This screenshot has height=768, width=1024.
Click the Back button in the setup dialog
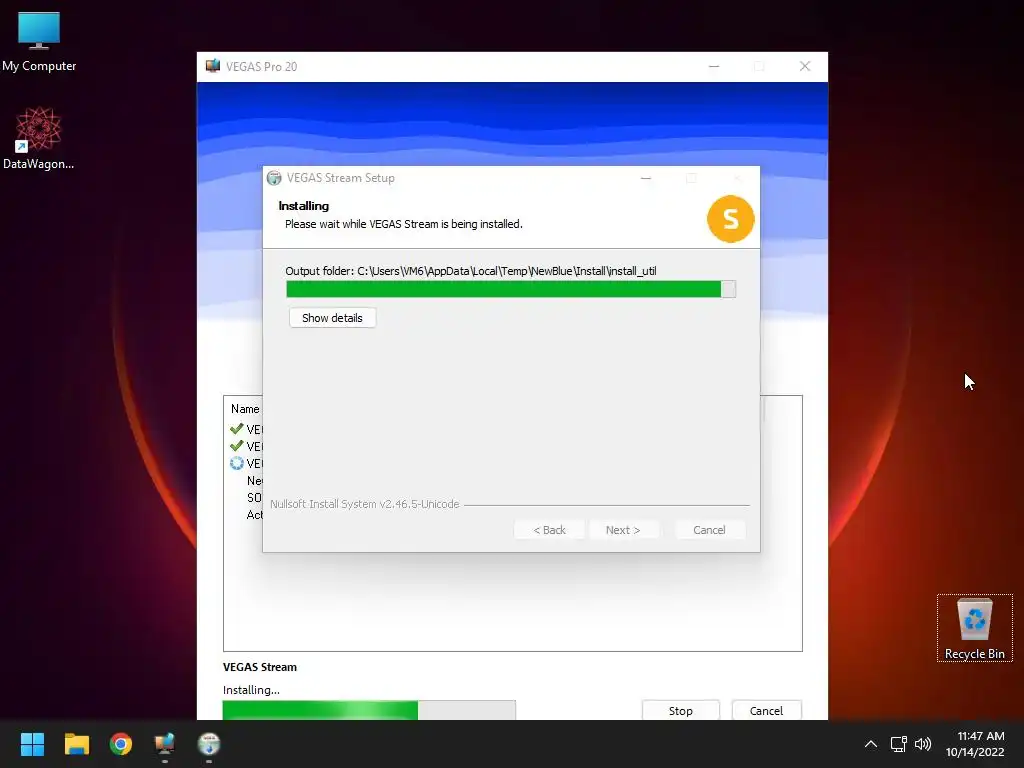(x=549, y=530)
